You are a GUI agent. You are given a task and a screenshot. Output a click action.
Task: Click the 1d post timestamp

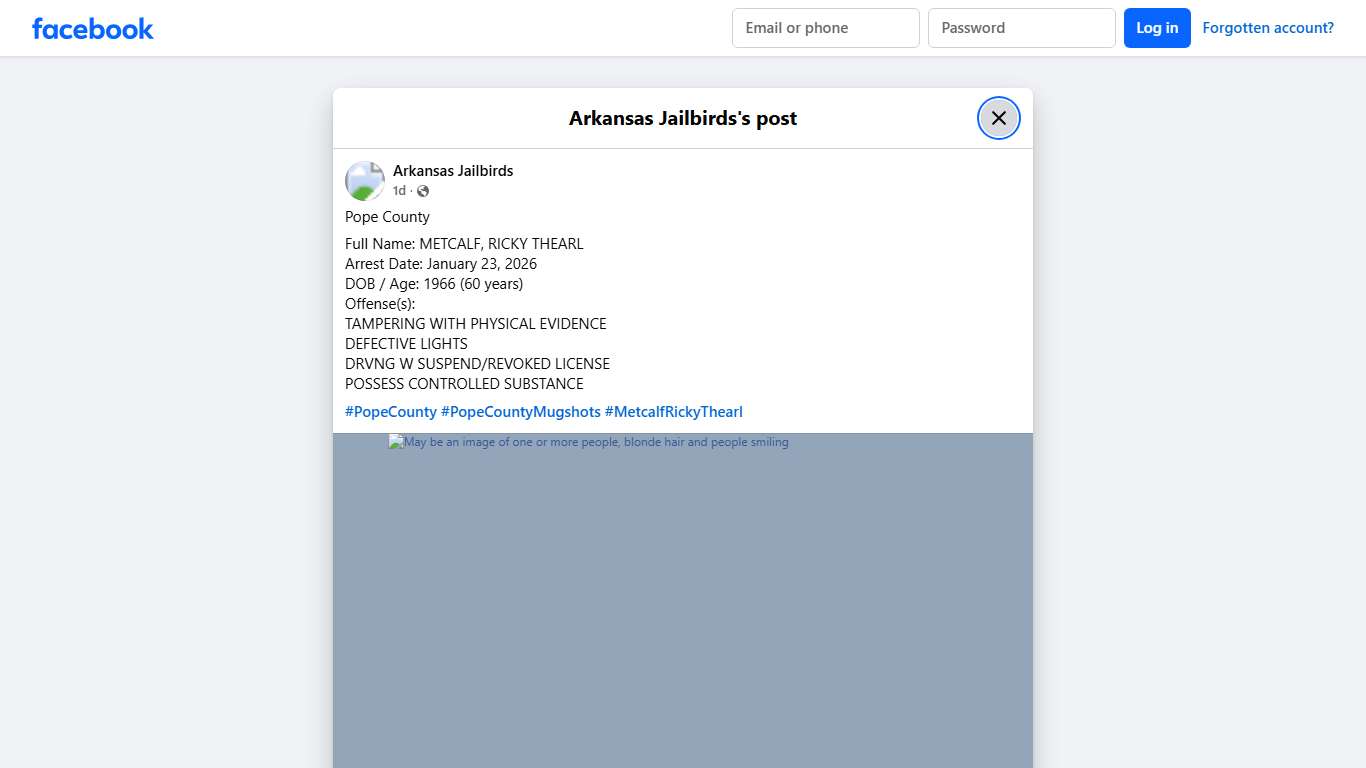tap(399, 191)
